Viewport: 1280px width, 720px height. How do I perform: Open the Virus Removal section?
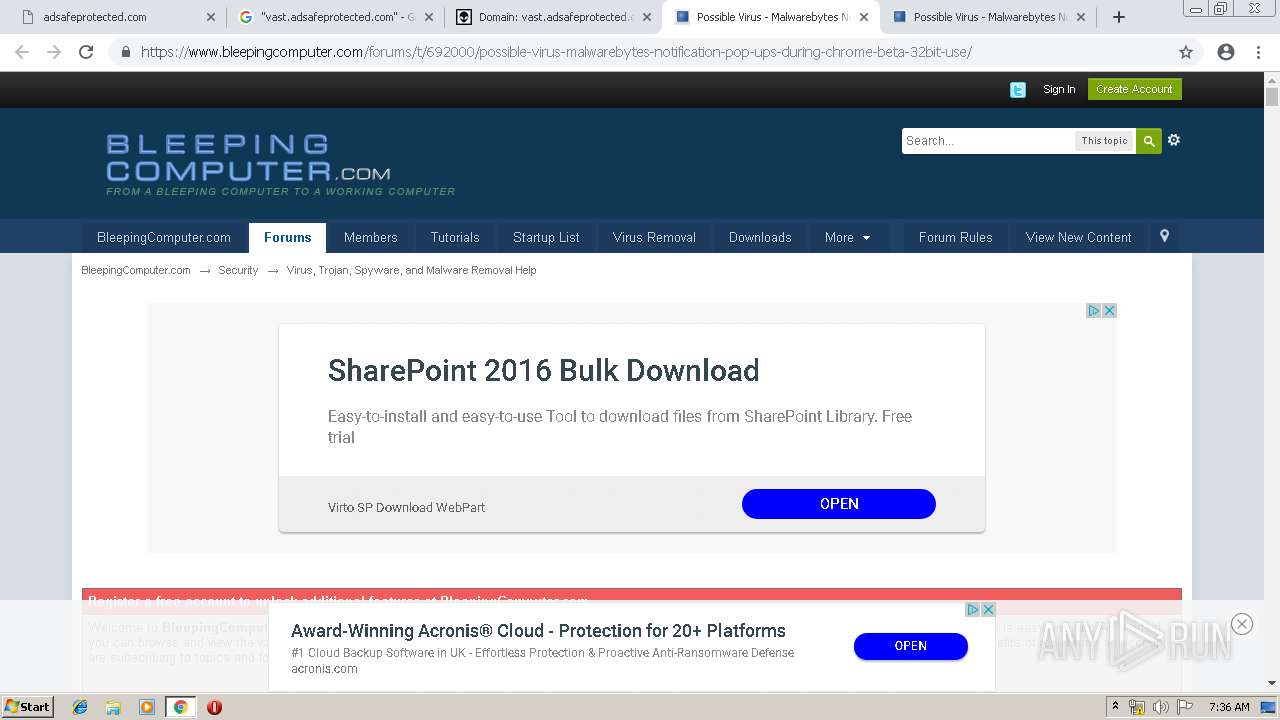pyautogui.click(x=654, y=237)
